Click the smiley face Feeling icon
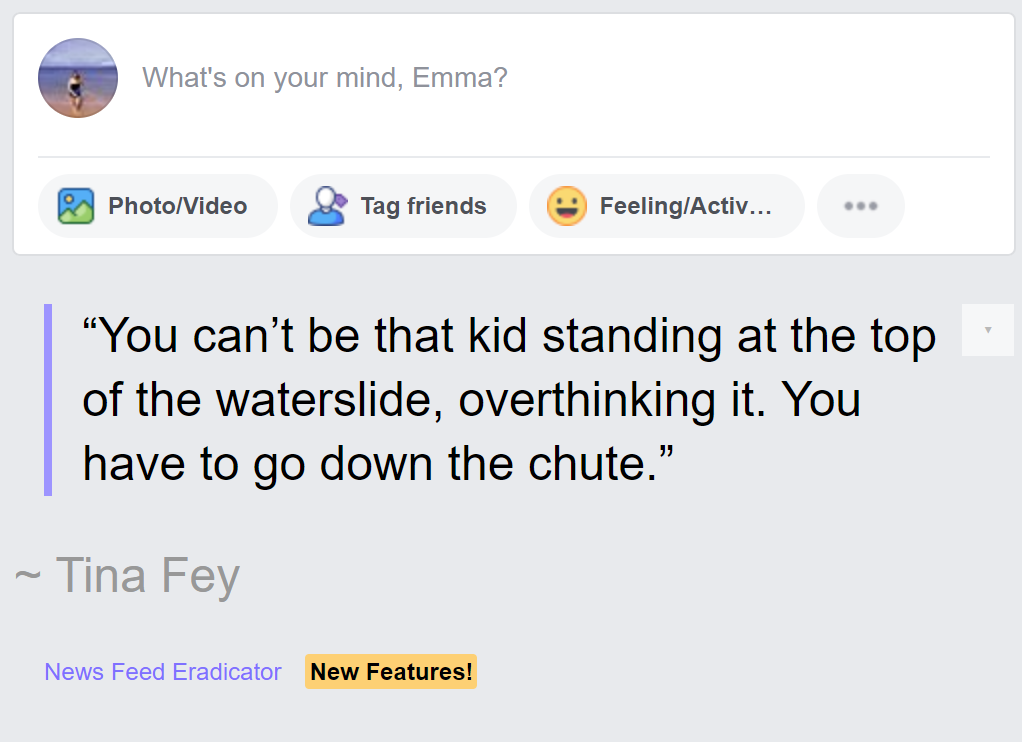 coord(566,206)
